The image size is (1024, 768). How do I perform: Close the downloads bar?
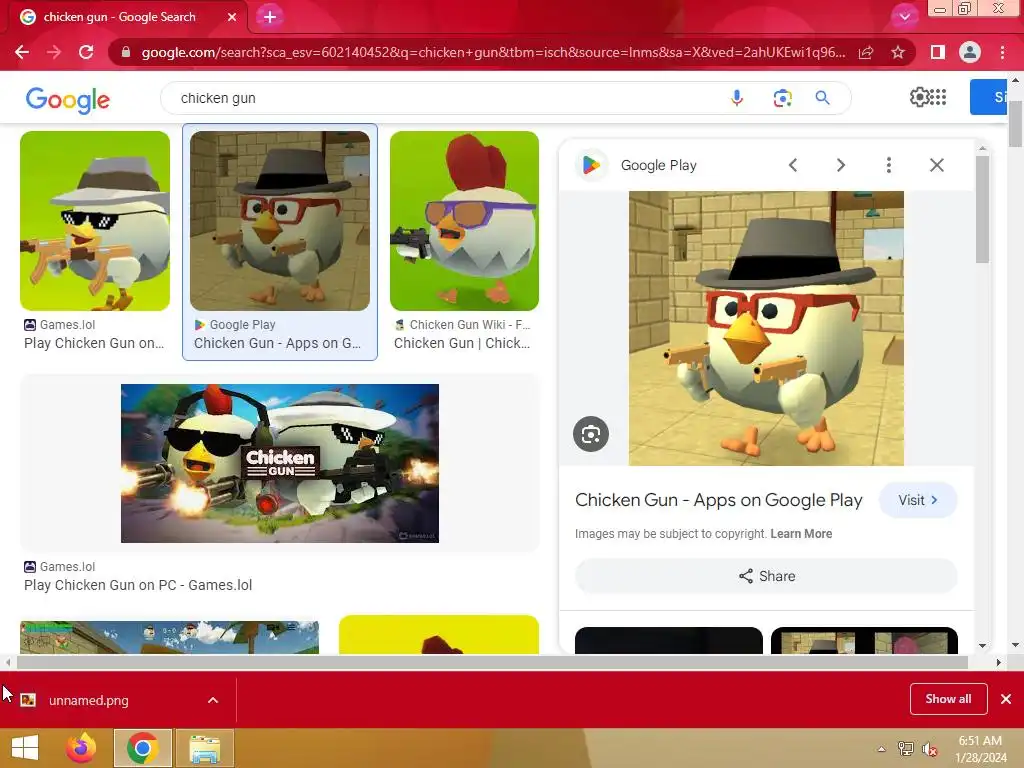(1006, 699)
